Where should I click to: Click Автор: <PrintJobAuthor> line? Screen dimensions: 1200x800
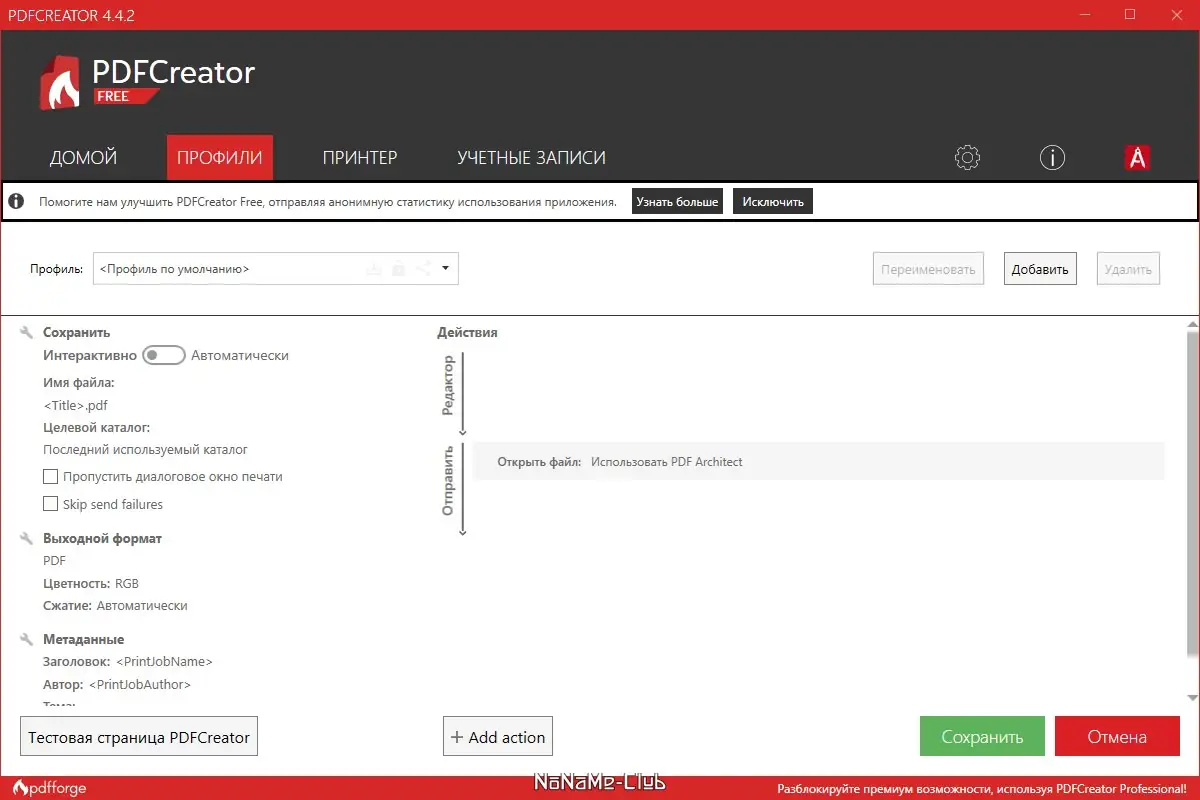click(117, 685)
